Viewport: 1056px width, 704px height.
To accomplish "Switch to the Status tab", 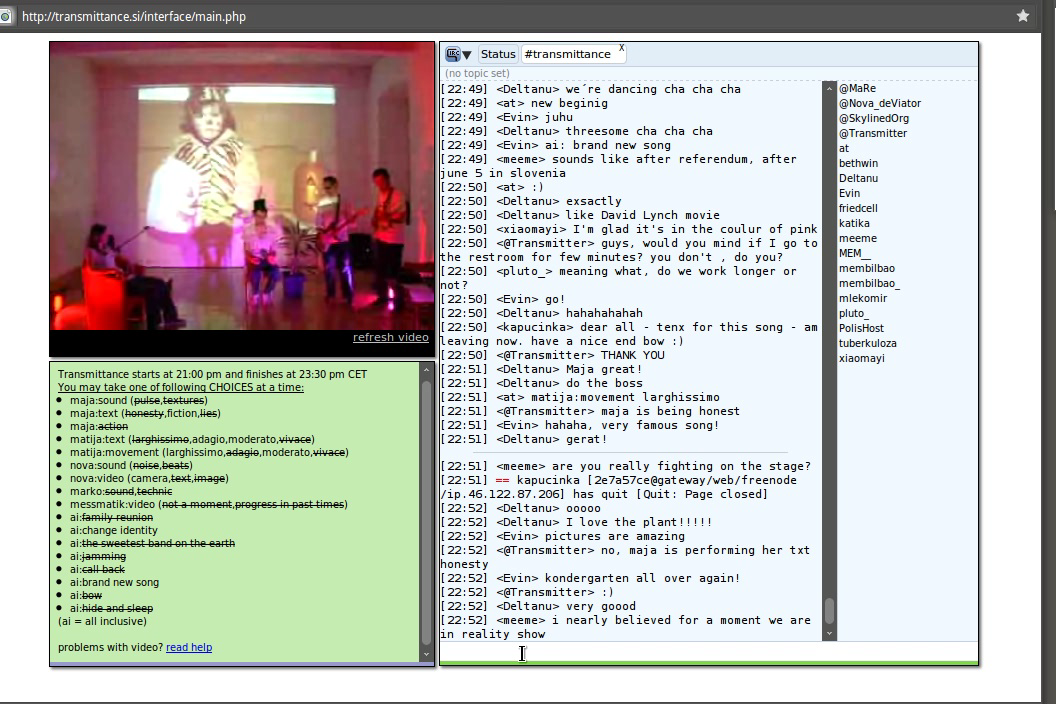I will [x=497, y=54].
